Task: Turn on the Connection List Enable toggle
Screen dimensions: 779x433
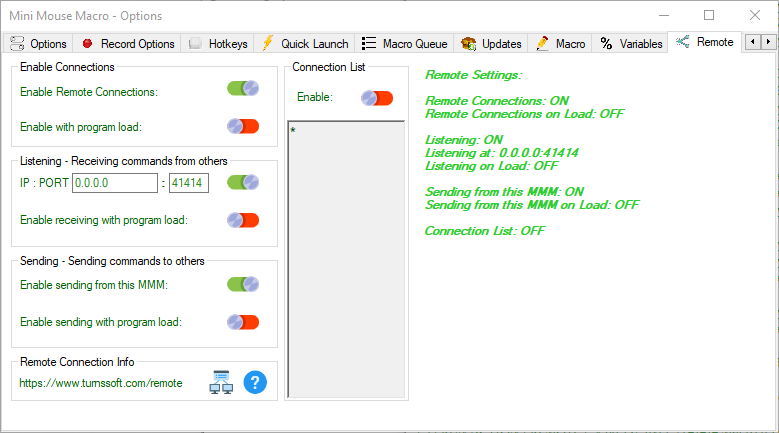Action: click(x=377, y=98)
